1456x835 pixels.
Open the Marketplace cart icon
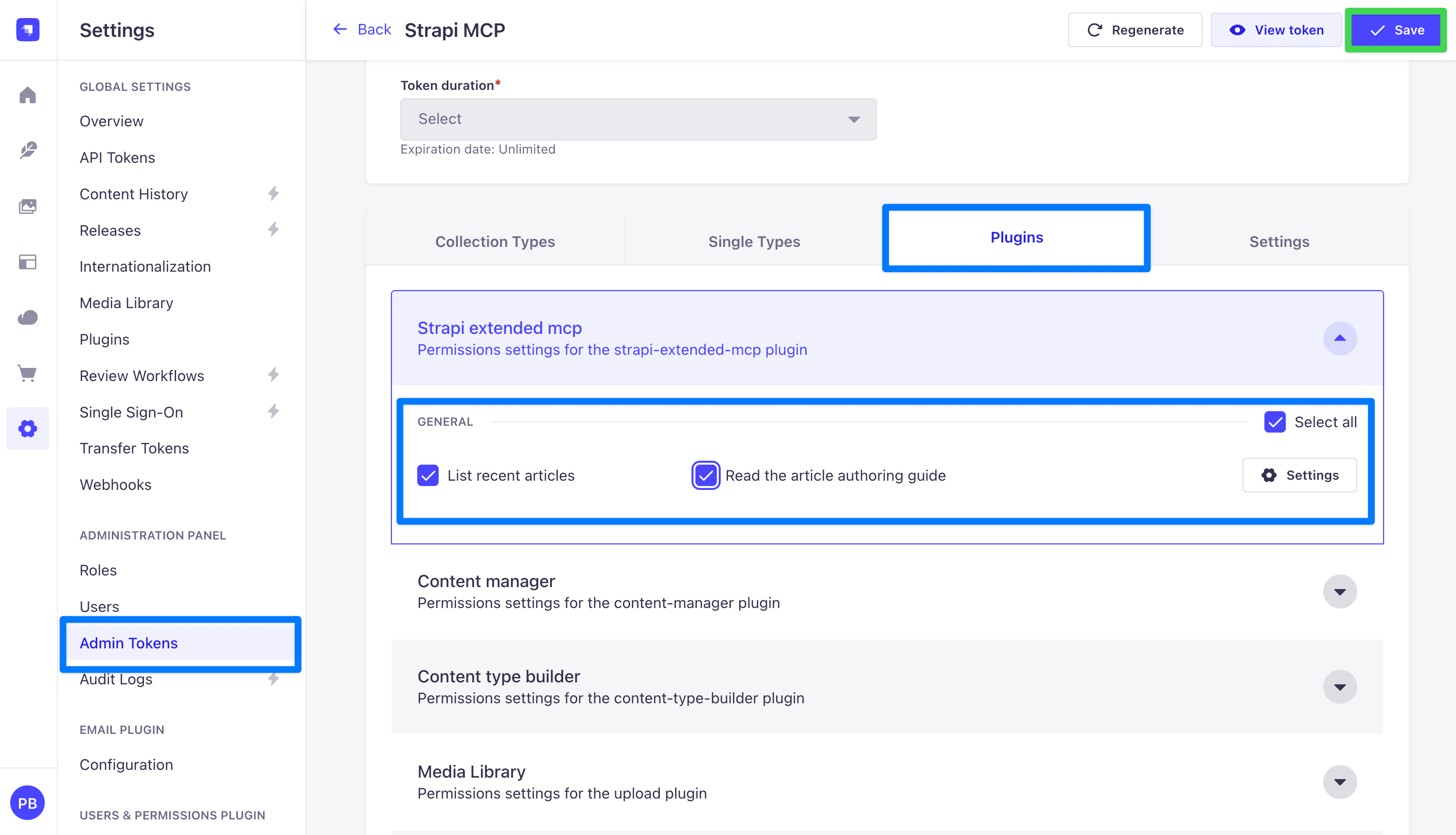pos(28,373)
